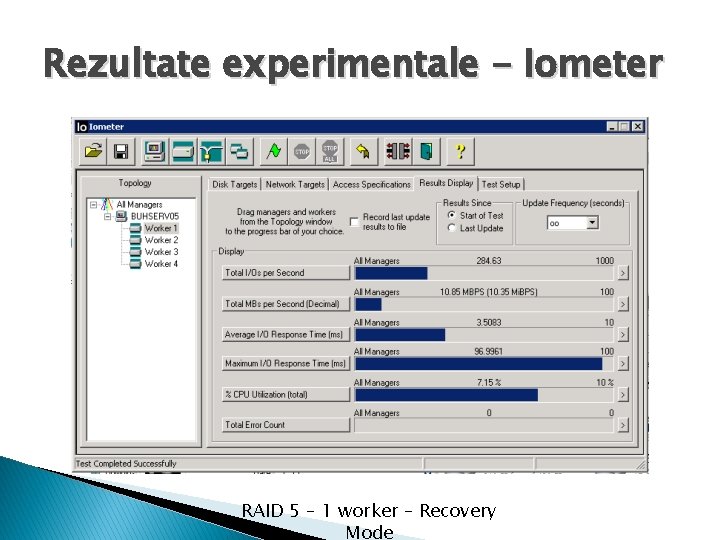720x540 pixels.
Task: Select Worker 1 in Topology
Action: click(161, 228)
